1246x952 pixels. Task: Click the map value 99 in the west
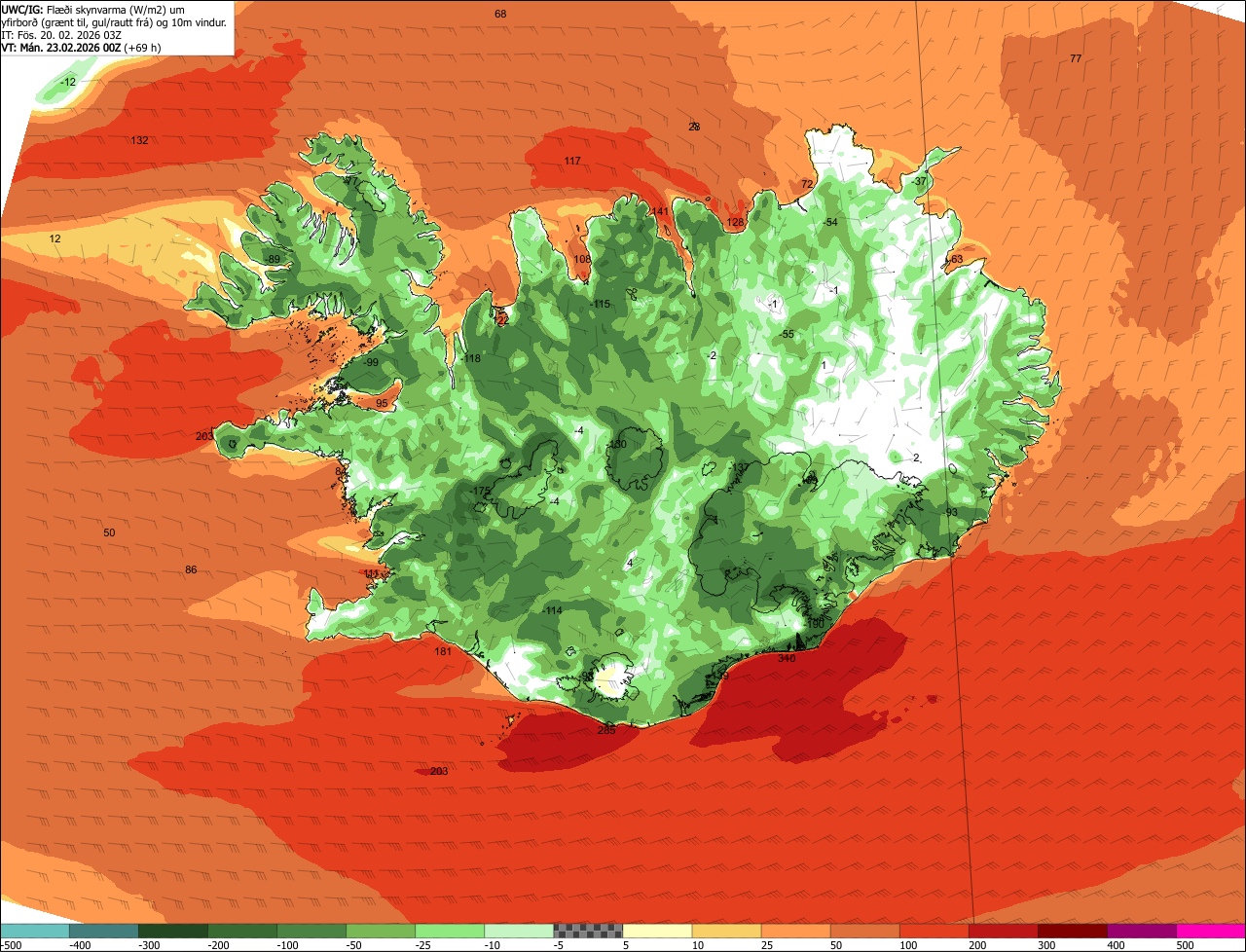(372, 362)
